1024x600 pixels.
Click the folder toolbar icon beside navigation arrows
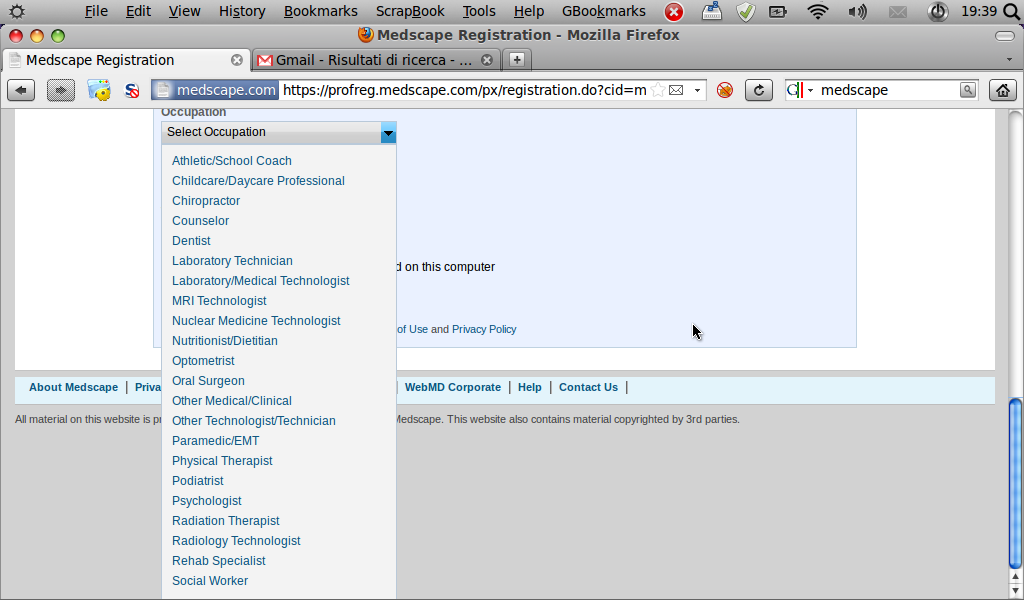click(x=99, y=90)
